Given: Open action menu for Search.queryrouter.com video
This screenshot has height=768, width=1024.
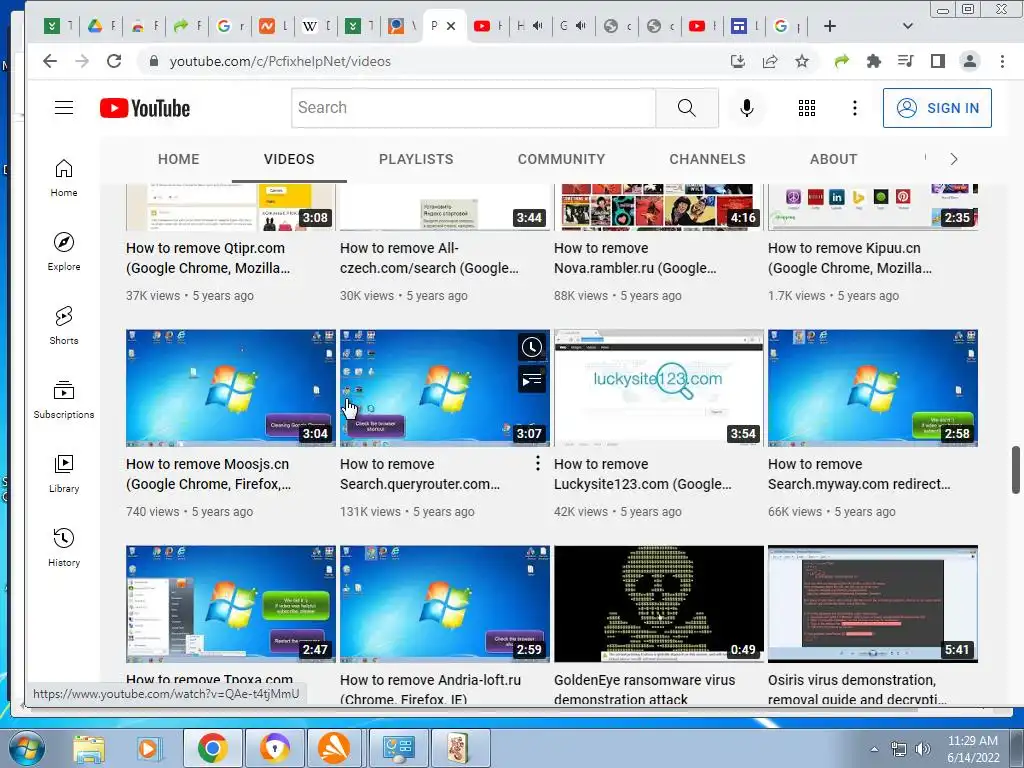Looking at the screenshot, I should pyautogui.click(x=537, y=464).
